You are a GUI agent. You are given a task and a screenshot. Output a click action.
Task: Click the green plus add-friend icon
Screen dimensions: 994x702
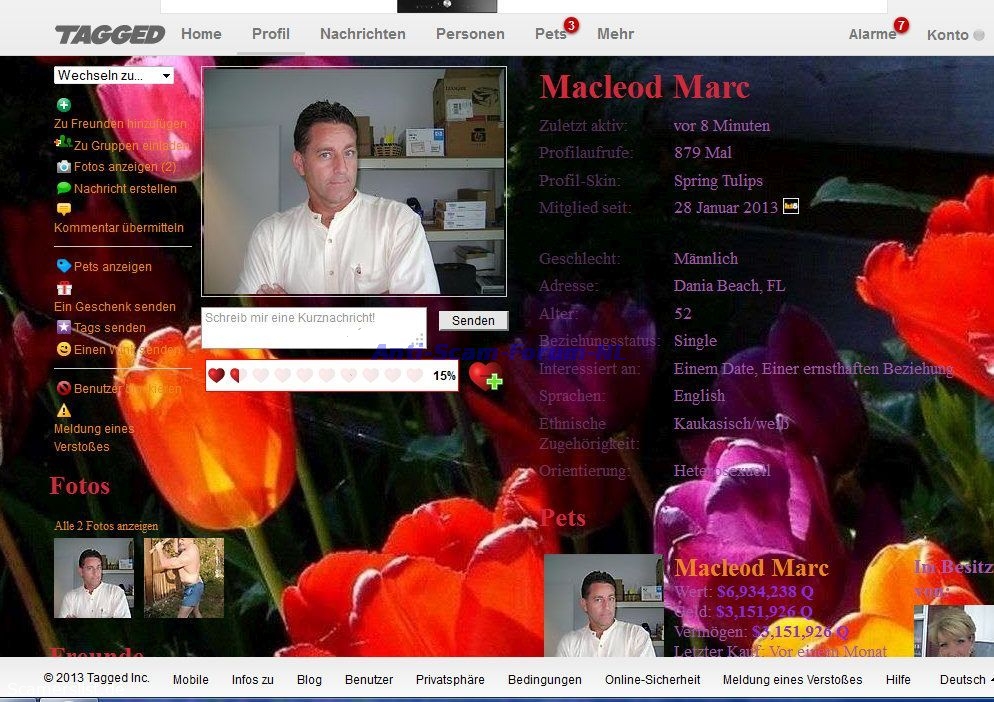[64, 105]
